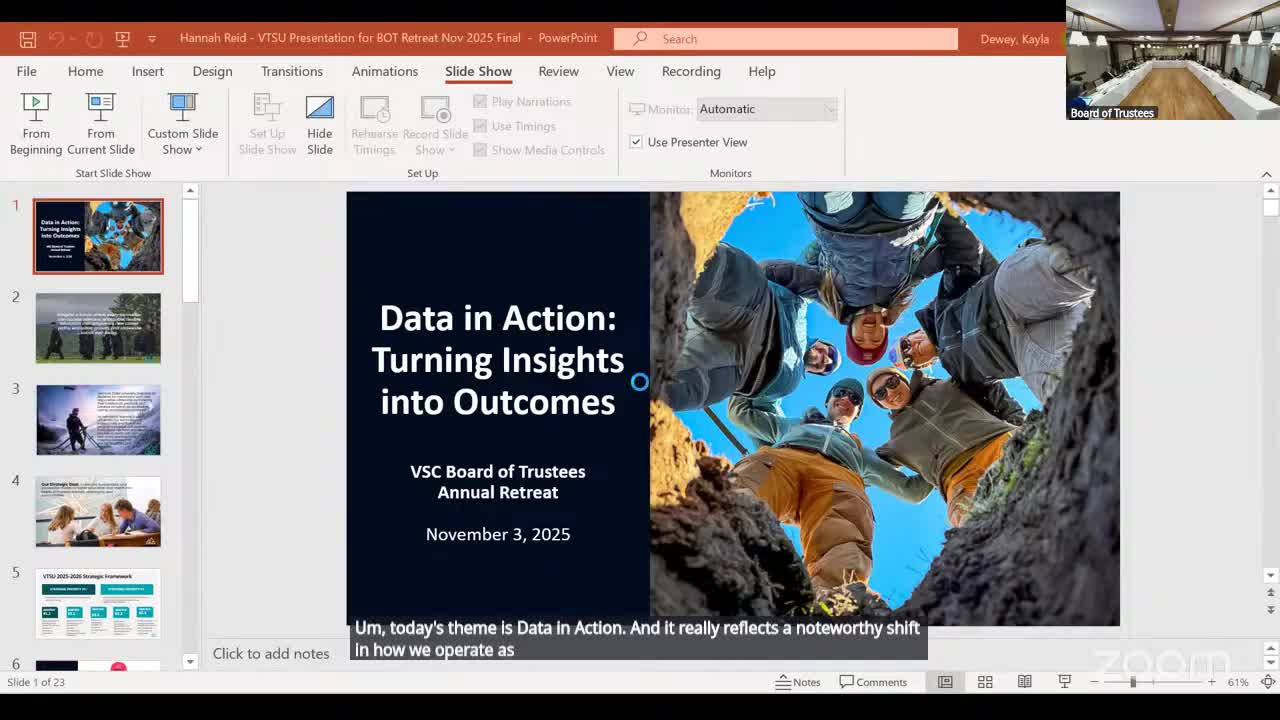Open the Transitions tab
Screen dimensions: 1280x720
coord(291,71)
